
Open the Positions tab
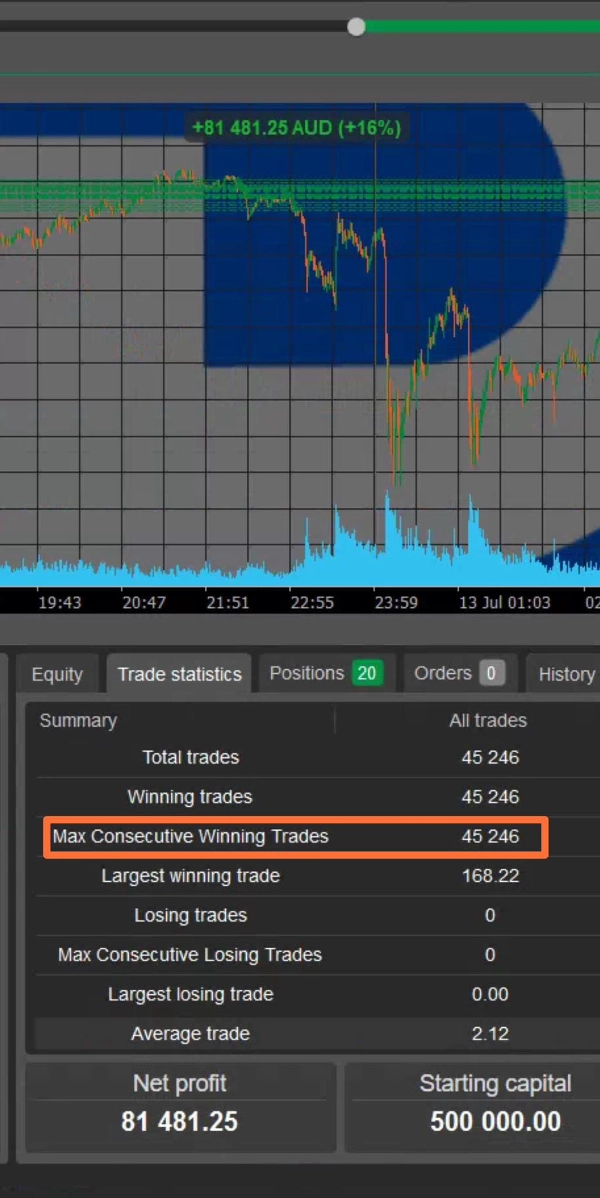pyautogui.click(x=306, y=673)
